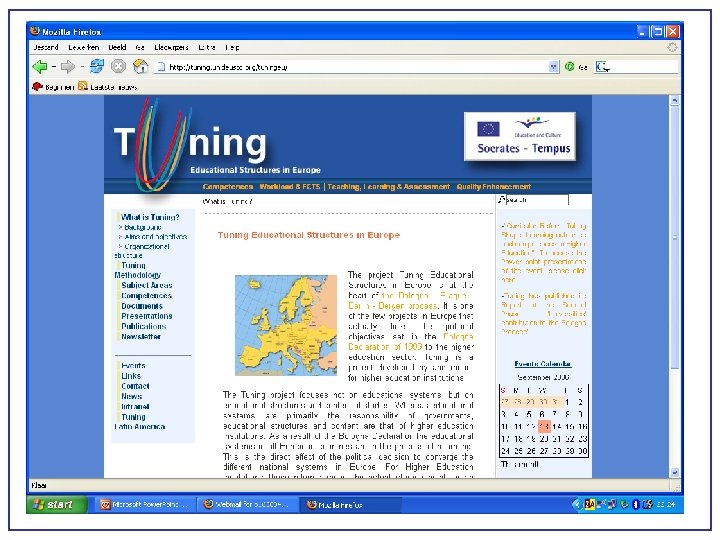The image size is (720, 540).
Task: Open the Ga menu
Action: (140, 47)
